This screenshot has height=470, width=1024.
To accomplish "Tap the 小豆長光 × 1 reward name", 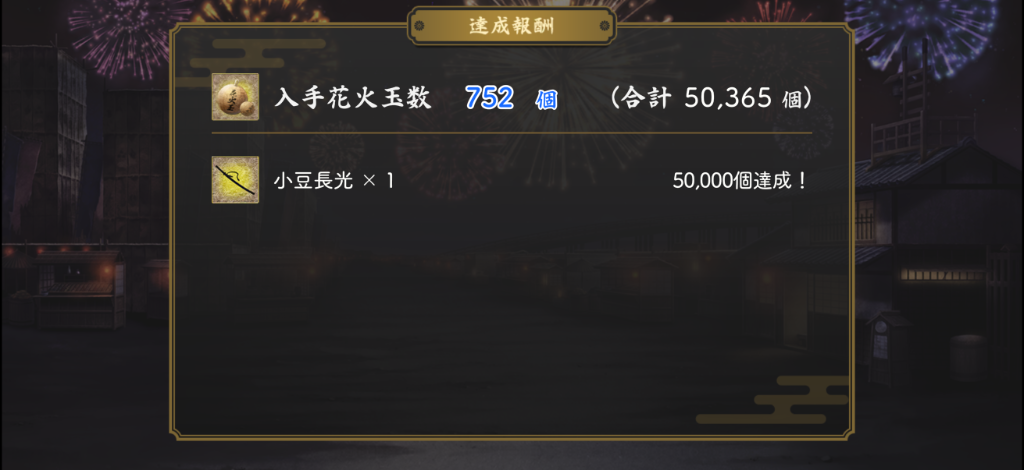I will click(x=334, y=181).
